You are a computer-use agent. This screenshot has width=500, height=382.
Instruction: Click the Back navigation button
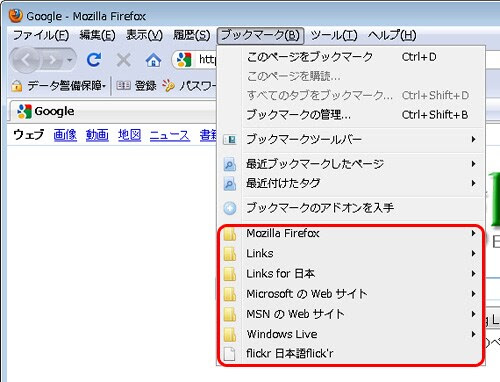pos(25,60)
